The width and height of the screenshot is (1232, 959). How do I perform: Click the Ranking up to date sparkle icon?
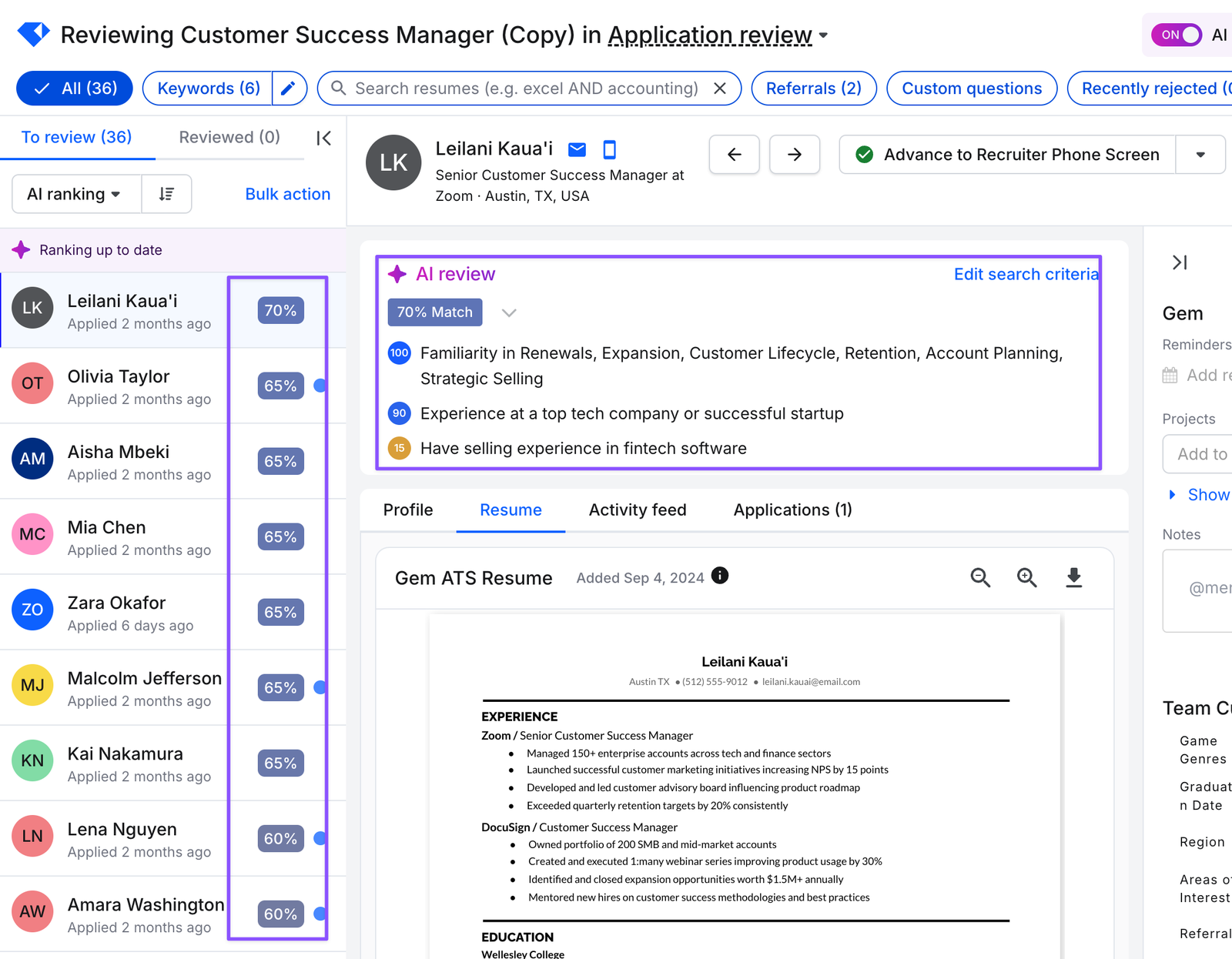click(x=22, y=250)
